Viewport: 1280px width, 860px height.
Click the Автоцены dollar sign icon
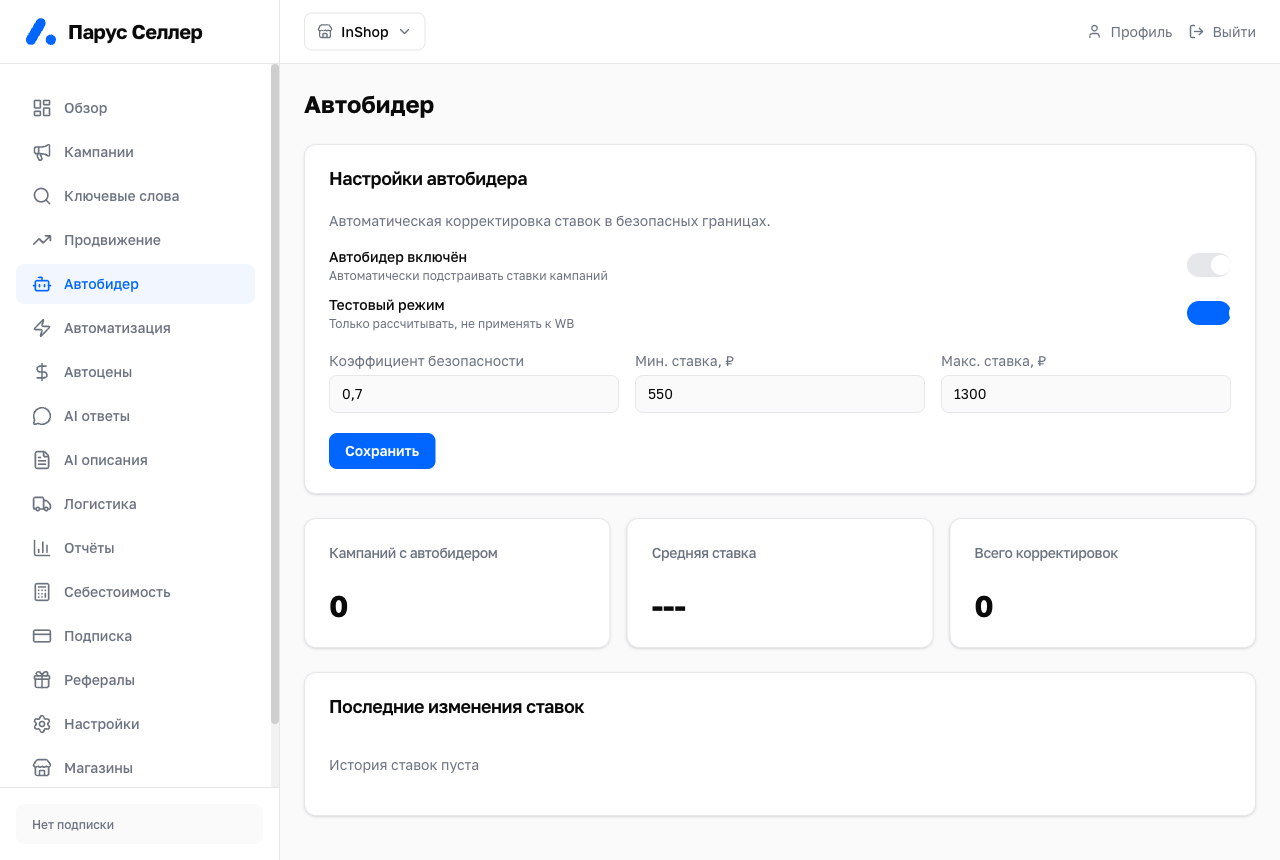[x=42, y=372]
